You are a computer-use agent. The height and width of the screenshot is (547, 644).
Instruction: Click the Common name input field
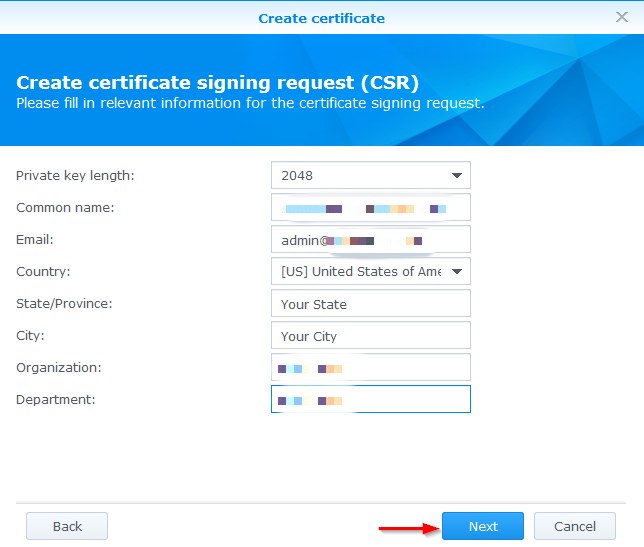[x=370, y=208]
